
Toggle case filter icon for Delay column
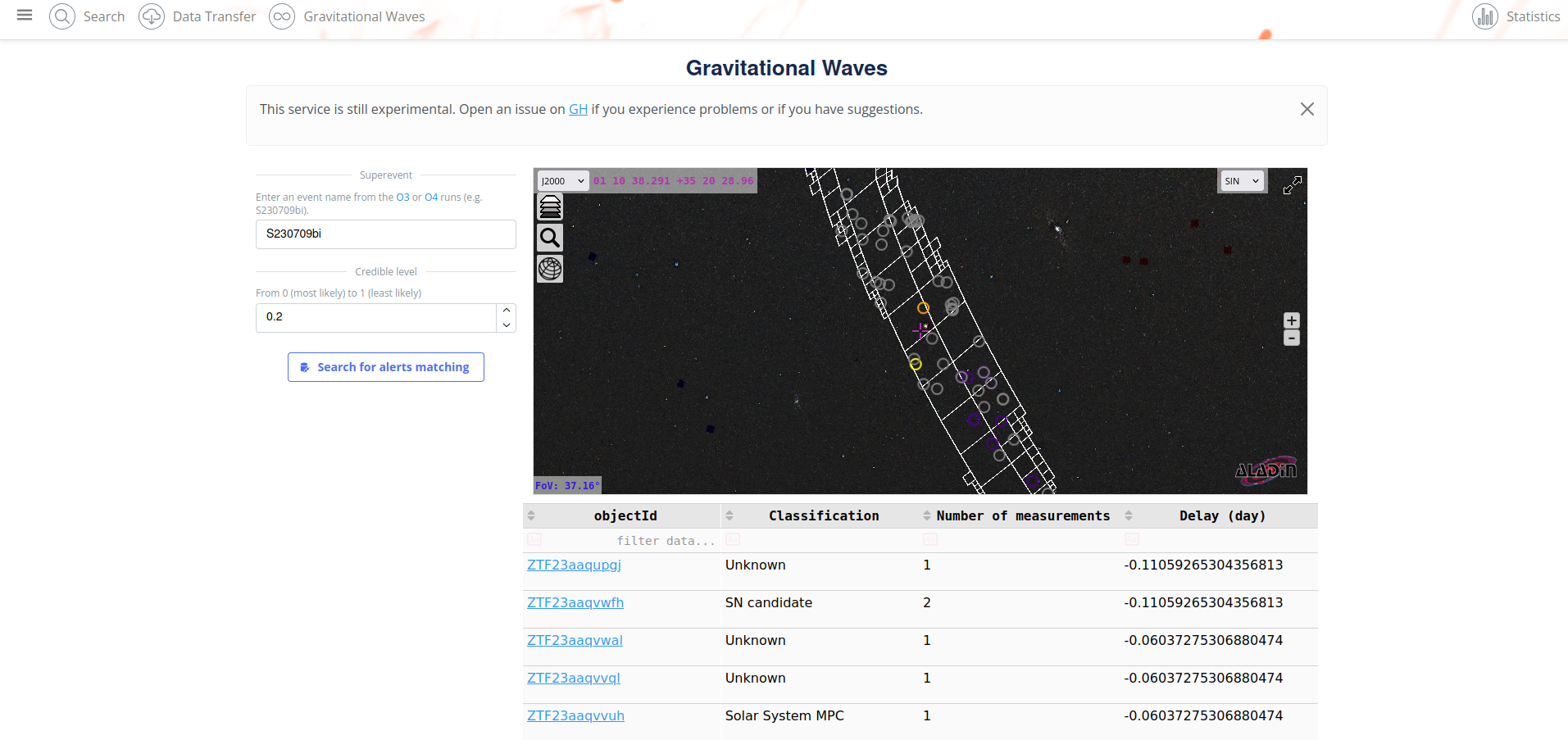click(x=1132, y=539)
